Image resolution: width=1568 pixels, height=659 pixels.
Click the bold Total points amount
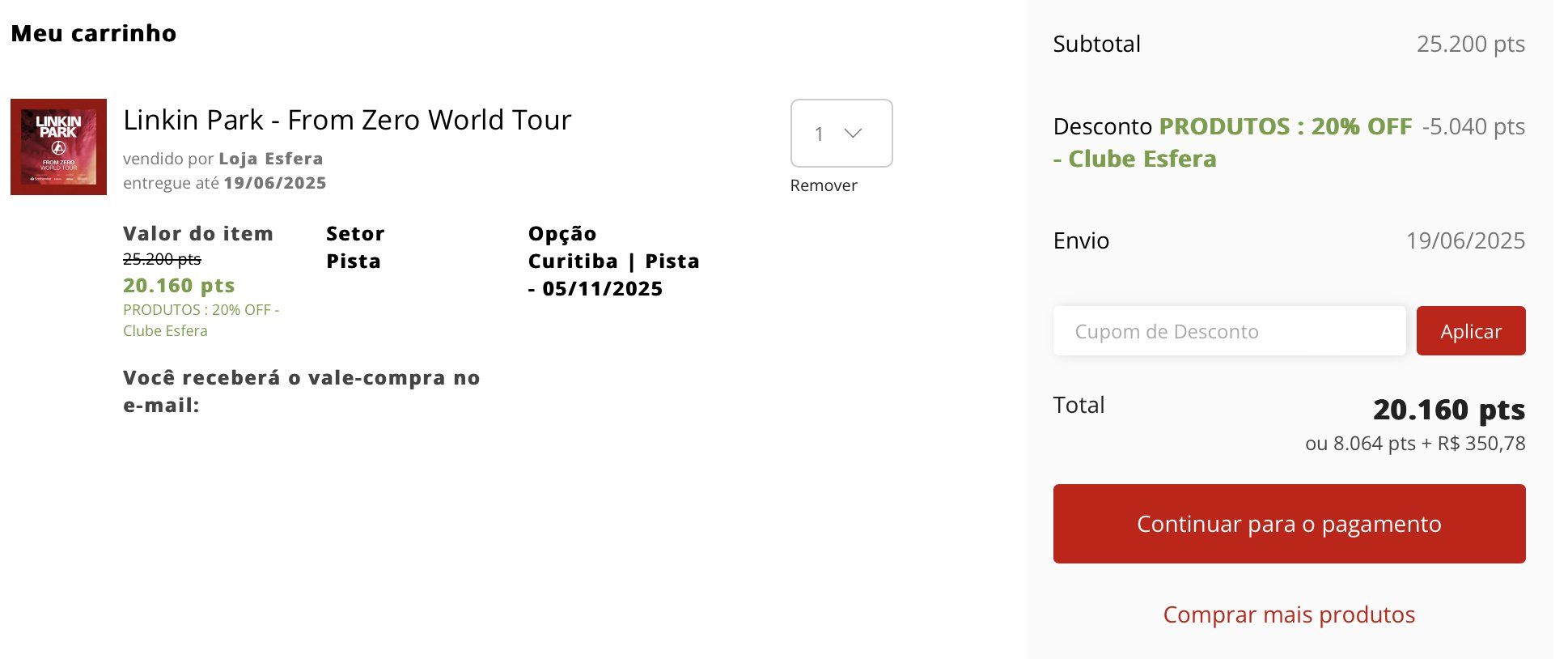click(1447, 410)
